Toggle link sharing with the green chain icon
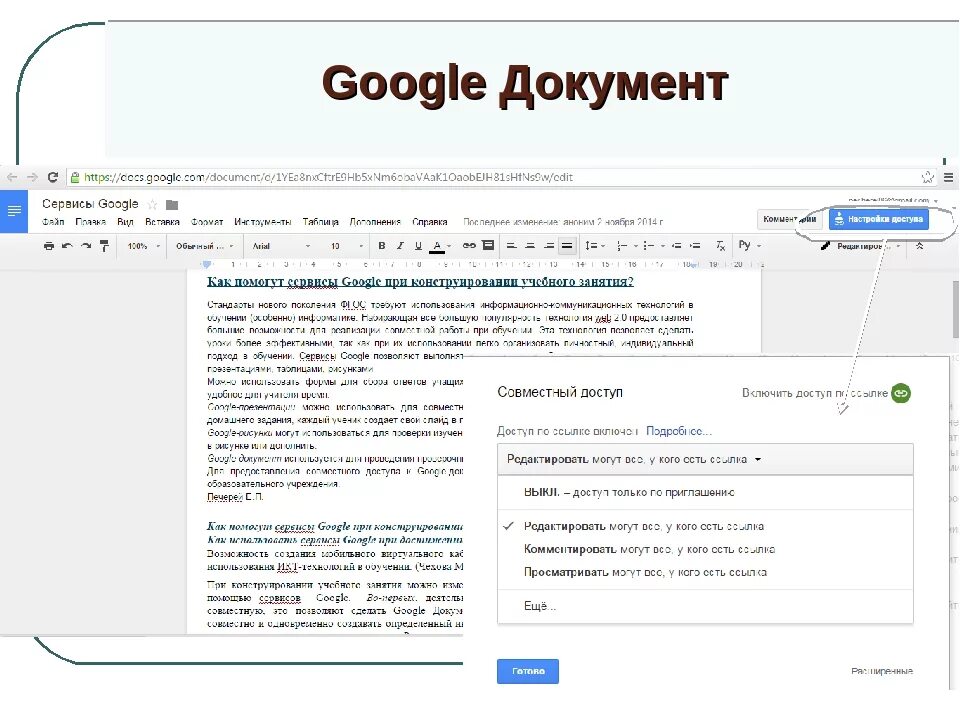Image resolution: width=960 pixels, height=720 pixels. pos(901,393)
